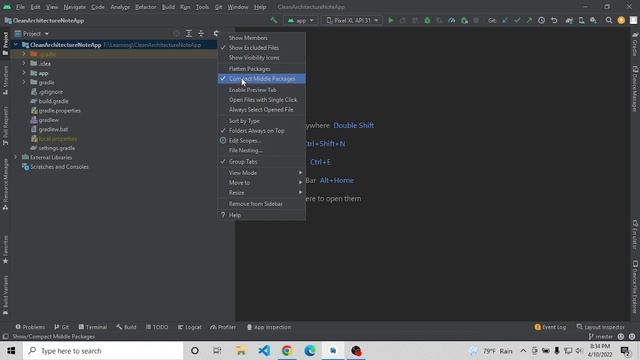Expand the app module folder
The image size is (640, 360).
coord(24,73)
